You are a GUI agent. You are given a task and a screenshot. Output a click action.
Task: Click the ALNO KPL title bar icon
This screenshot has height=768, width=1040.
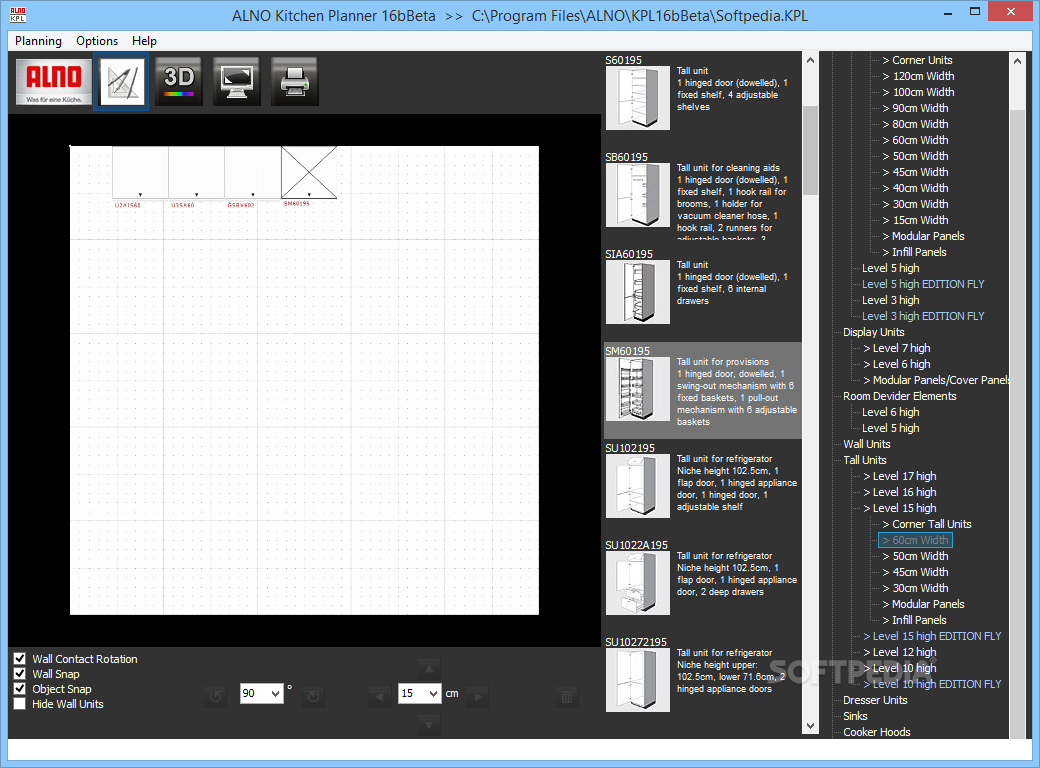click(x=18, y=15)
